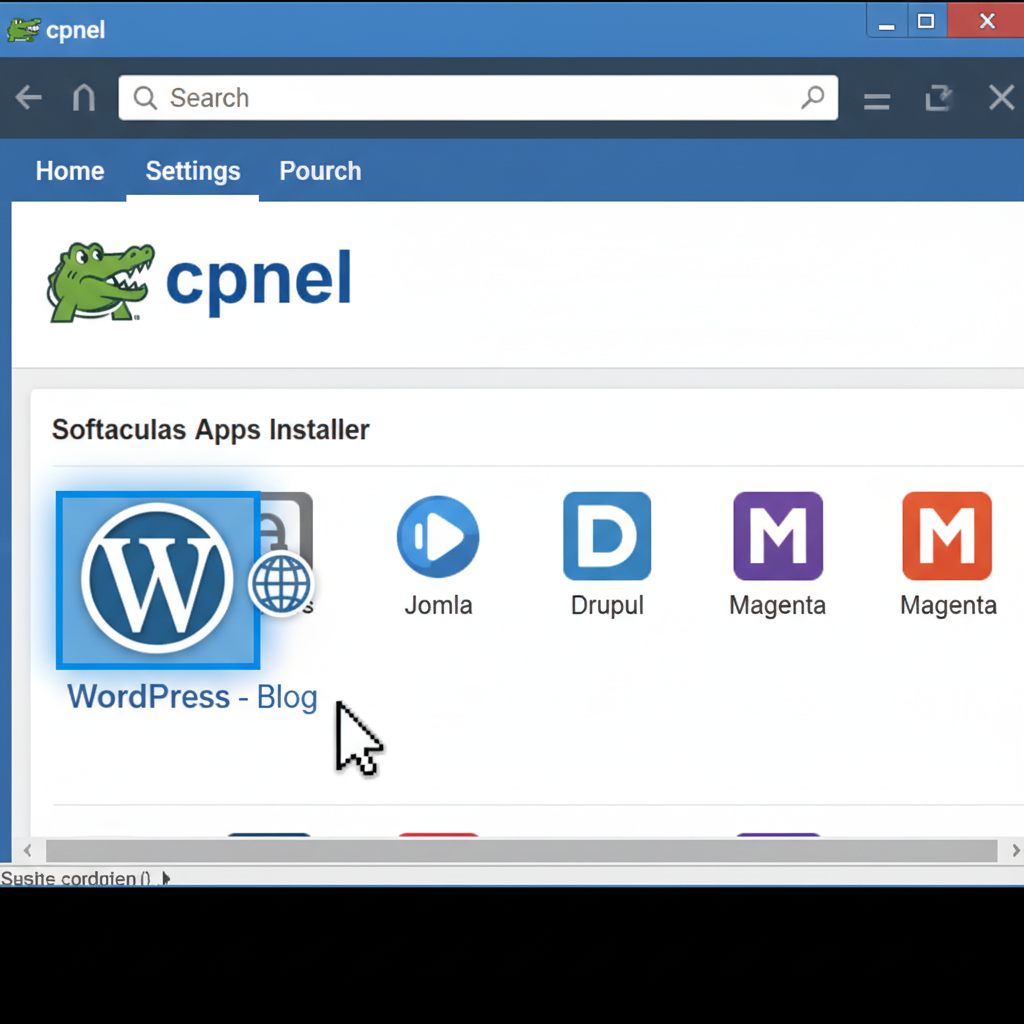The width and height of the screenshot is (1024, 1024).
Task: Click the horizontal scrollbar's right arrow
Action: pyautogui.click(x=1015, y=851)
